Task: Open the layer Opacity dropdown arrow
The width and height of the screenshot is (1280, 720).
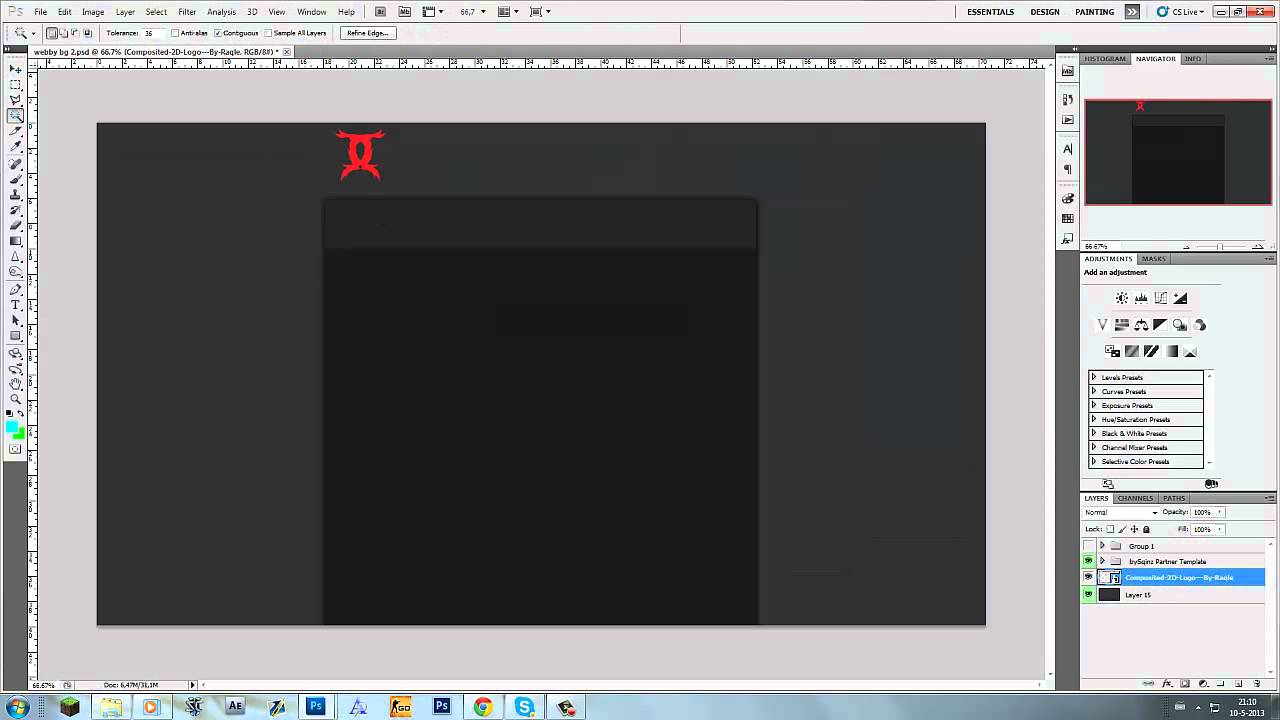Action: pyautogui.click(x=1219, y=512)
